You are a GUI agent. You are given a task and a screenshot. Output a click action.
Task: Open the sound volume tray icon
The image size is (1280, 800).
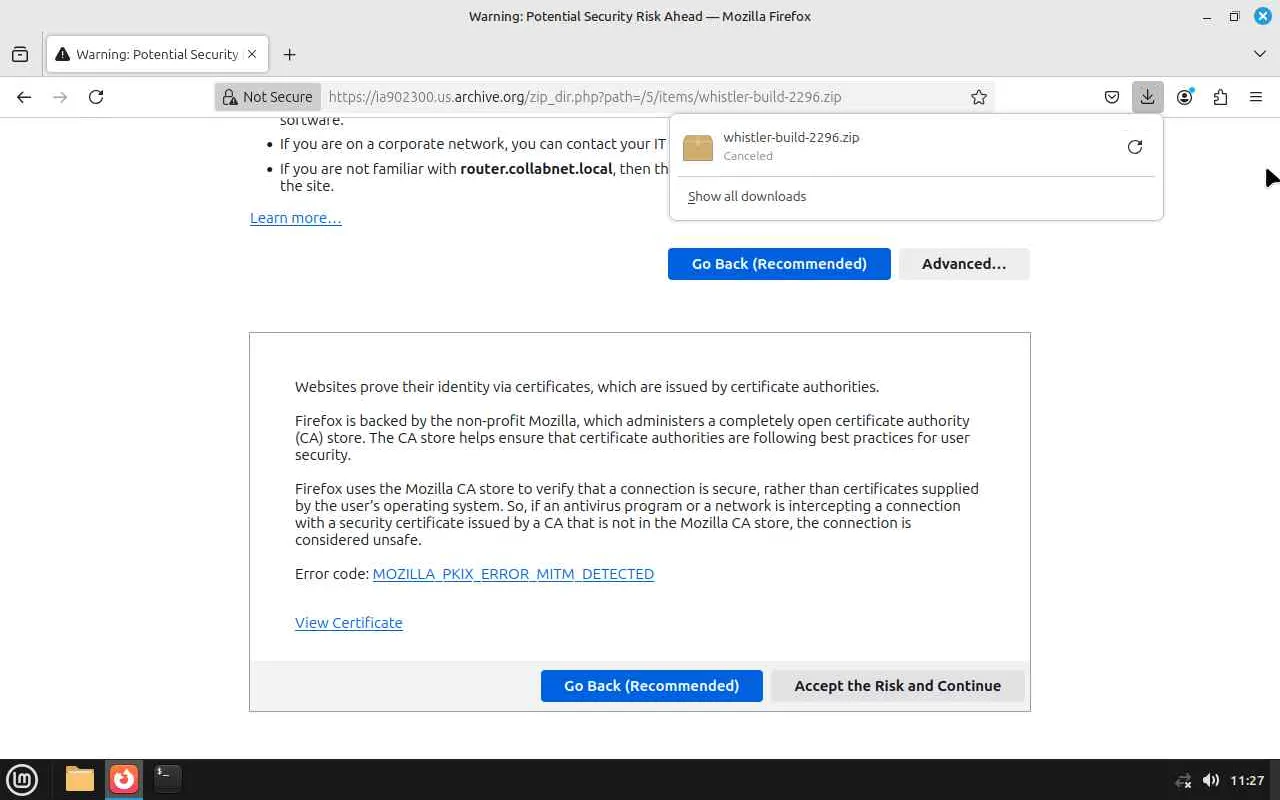[1211, 780]
